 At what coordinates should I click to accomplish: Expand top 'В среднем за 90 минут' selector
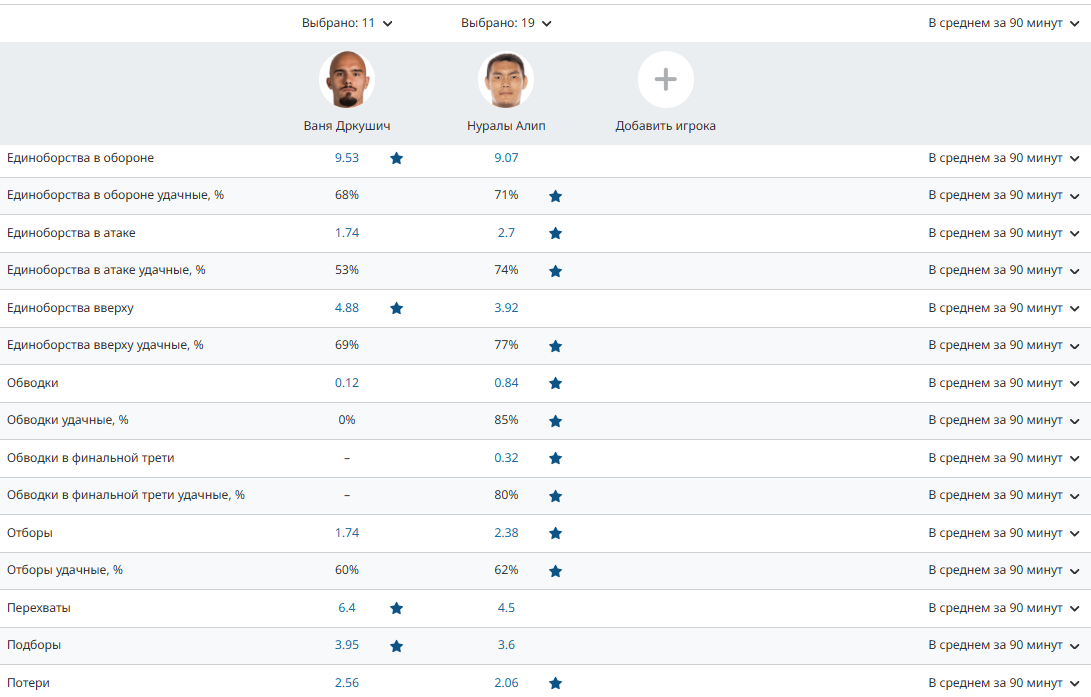coord(1003,23)
